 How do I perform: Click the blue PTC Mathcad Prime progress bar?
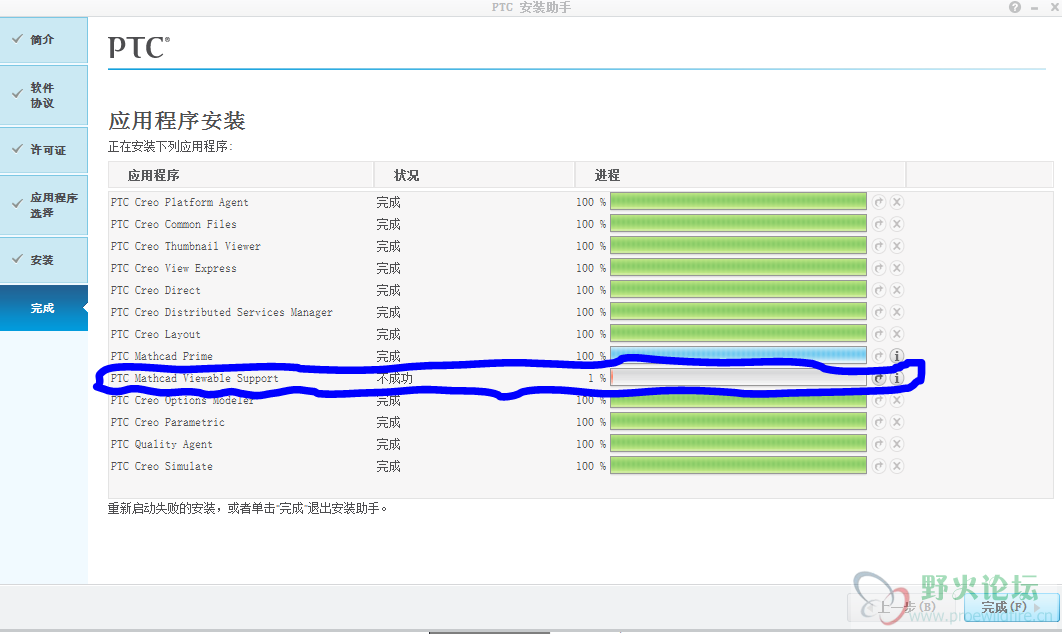point(738,356)
